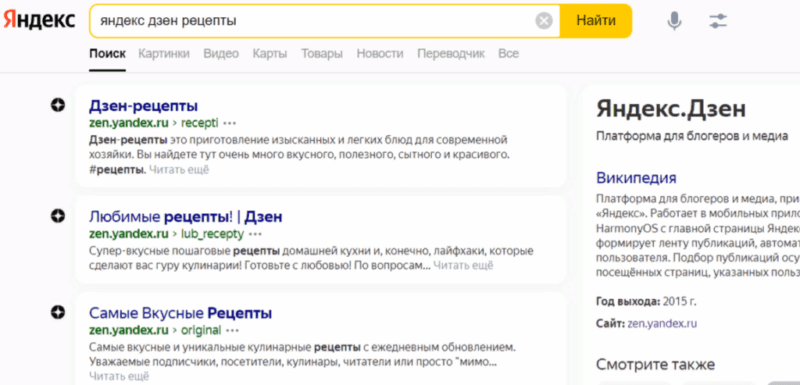
Task: Switch to the Видео tab
Action: pos(221,54)
